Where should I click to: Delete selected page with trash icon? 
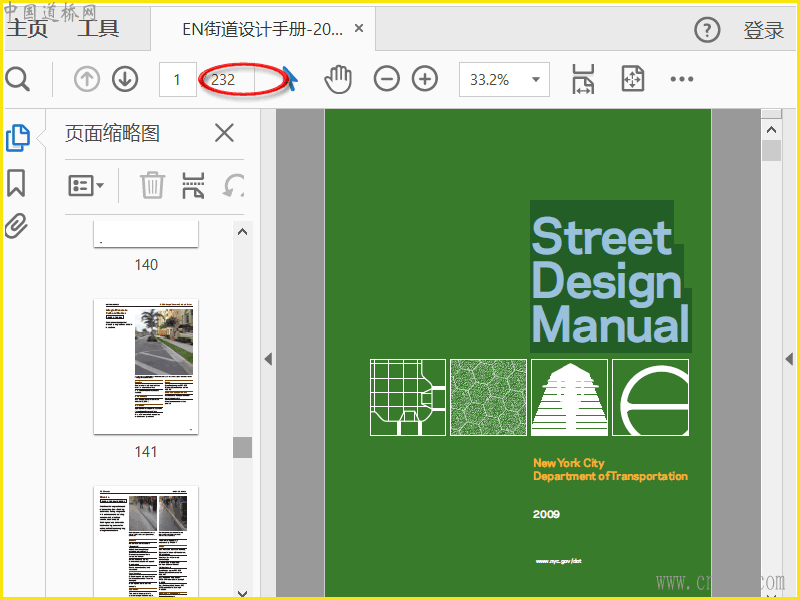click(152, 185)
